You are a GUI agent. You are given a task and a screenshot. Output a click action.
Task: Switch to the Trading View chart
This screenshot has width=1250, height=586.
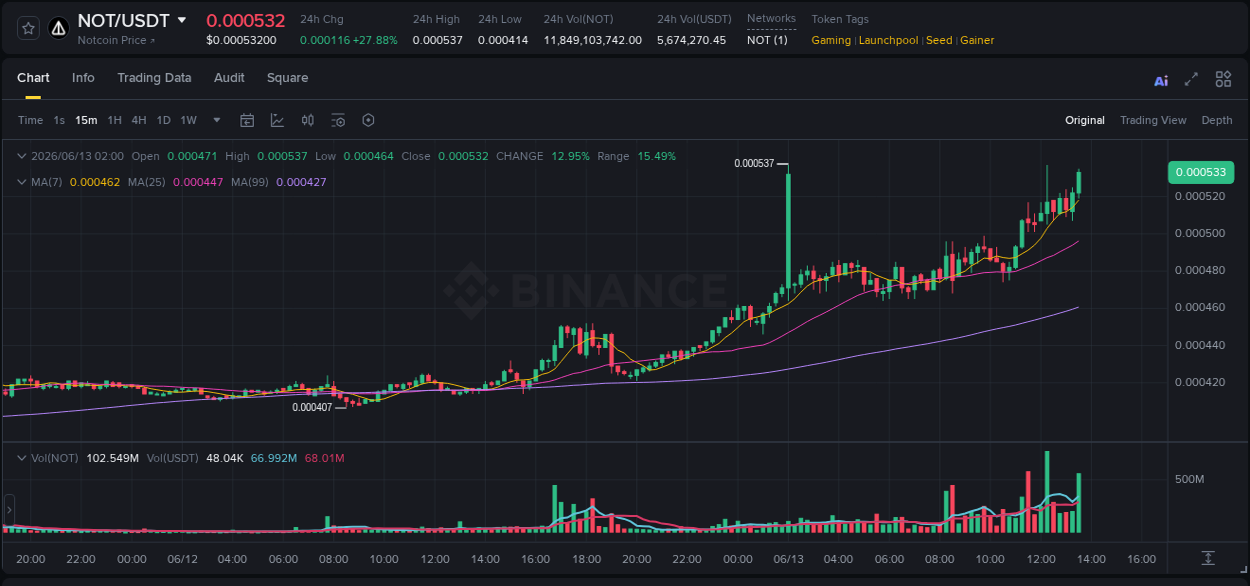coord(1153,120)
